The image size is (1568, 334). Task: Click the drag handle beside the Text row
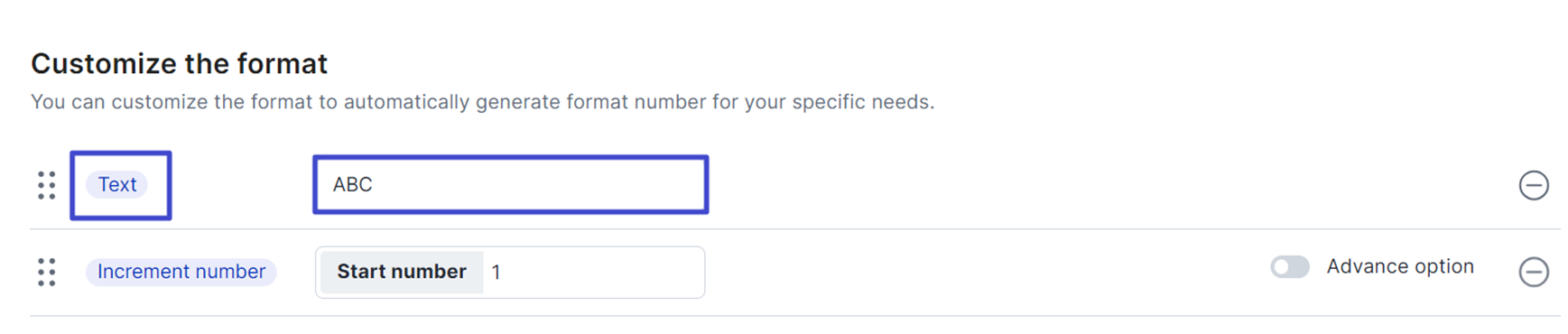click(x=47, y=185)
